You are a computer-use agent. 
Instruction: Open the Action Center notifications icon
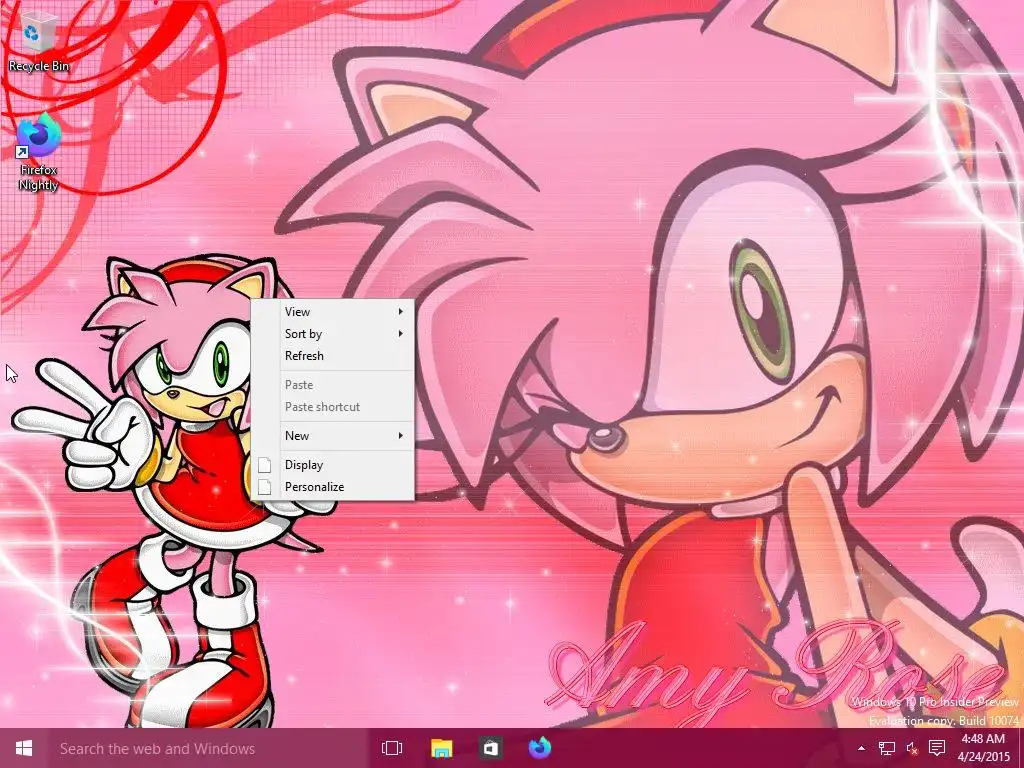[937, 748]
